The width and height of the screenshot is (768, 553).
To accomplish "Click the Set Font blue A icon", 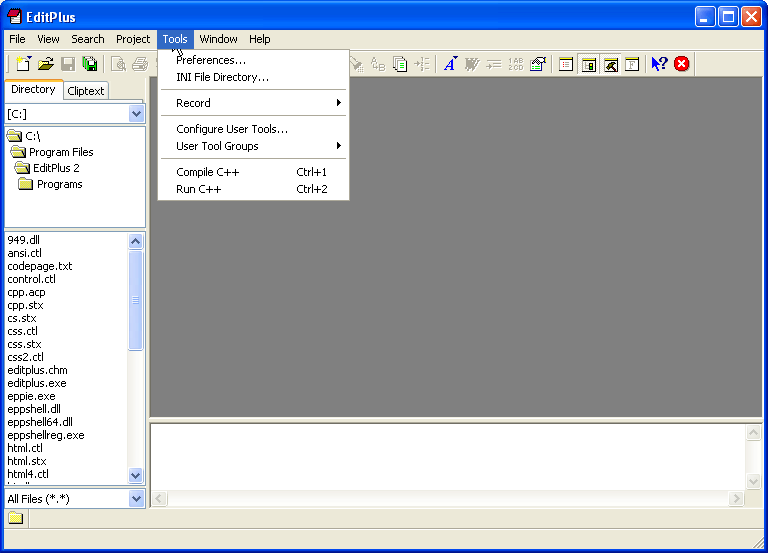I will pos(450,64).
